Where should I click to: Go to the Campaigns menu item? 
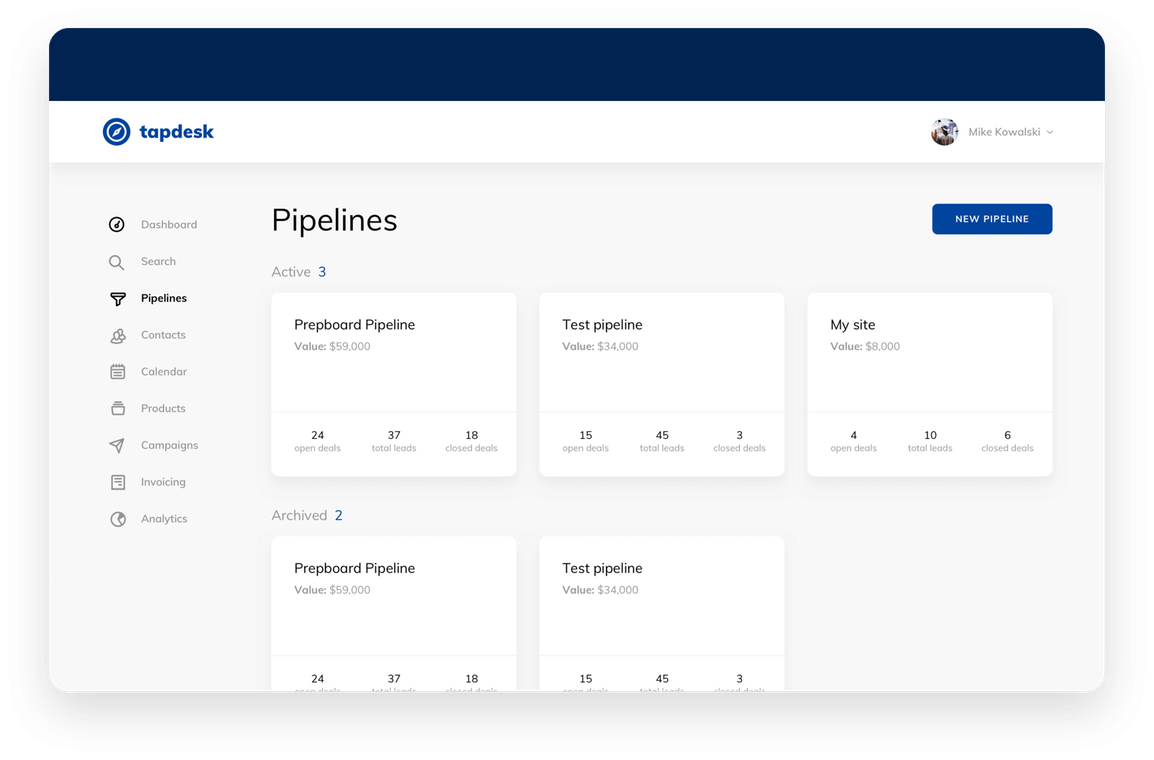(x=169, y=445)
